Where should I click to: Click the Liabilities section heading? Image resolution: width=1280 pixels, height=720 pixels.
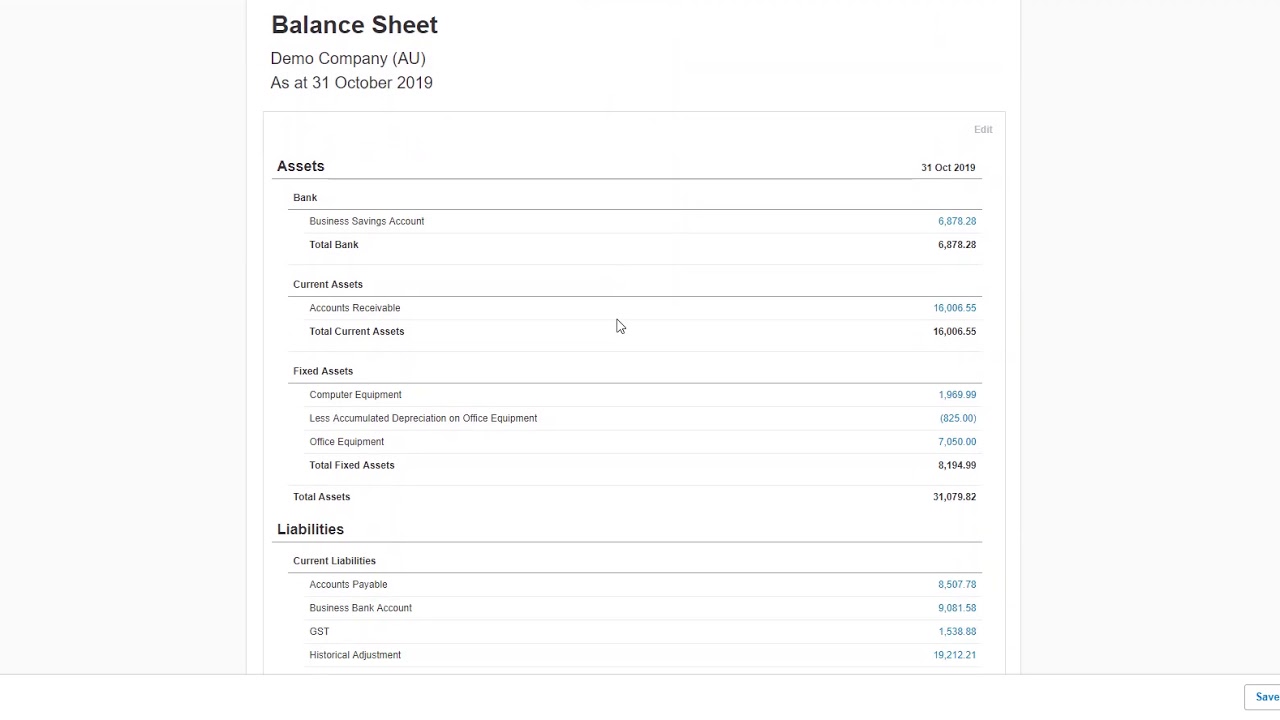310,529
